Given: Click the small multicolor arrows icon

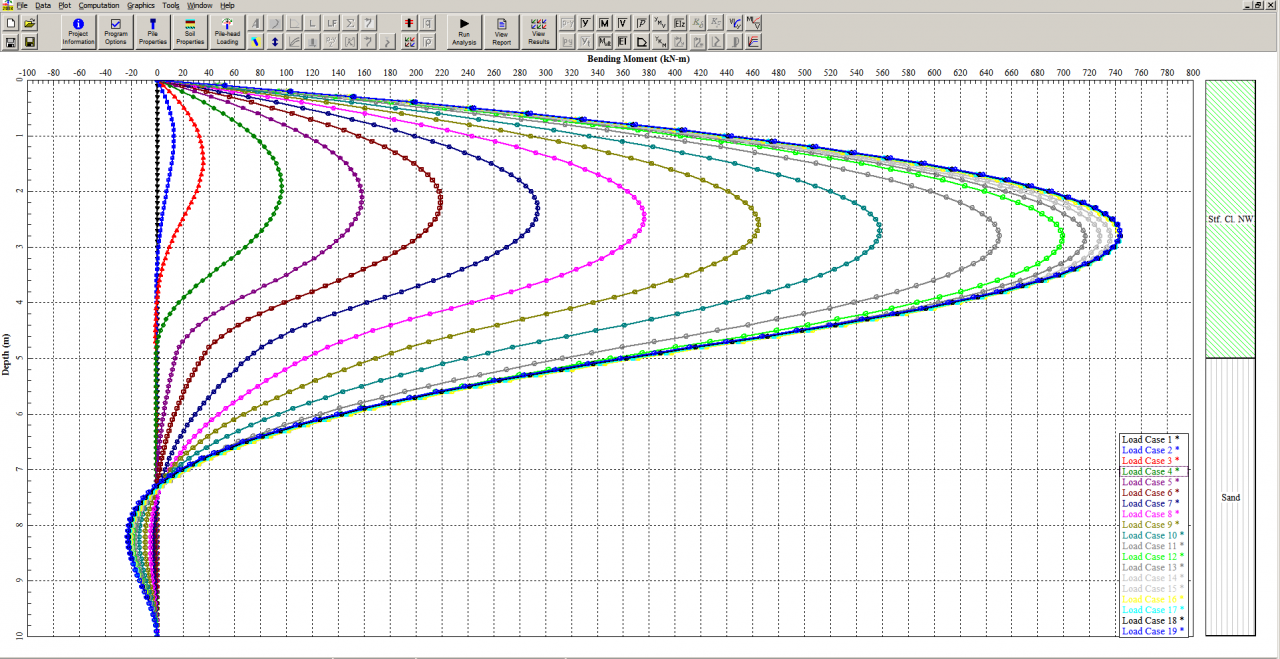Looking at the screenshot, I should pyautogui.click(x=409, y=41).
